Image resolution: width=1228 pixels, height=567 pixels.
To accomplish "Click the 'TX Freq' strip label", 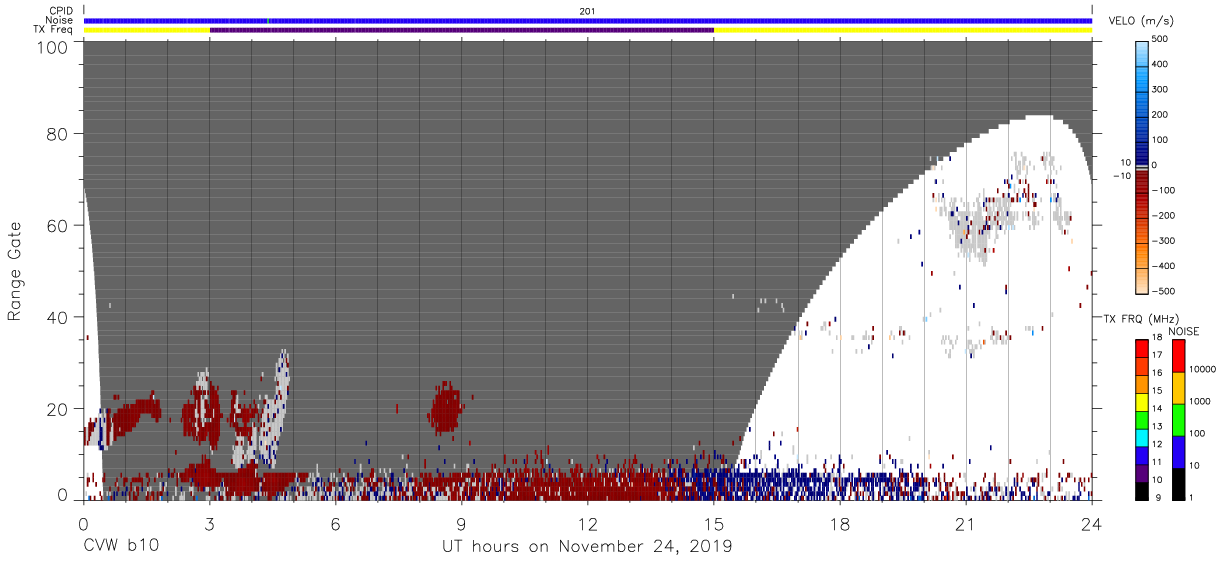I will [55, 30].
